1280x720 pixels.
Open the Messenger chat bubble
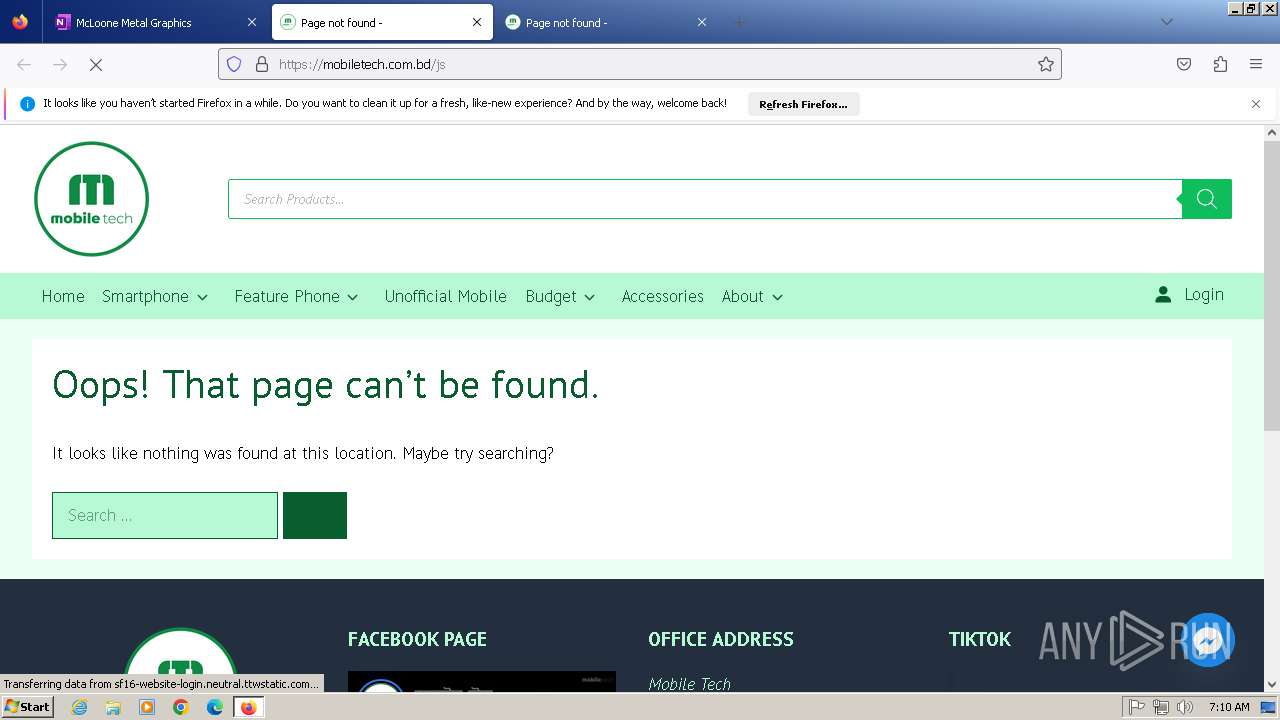click(1207, 641)
